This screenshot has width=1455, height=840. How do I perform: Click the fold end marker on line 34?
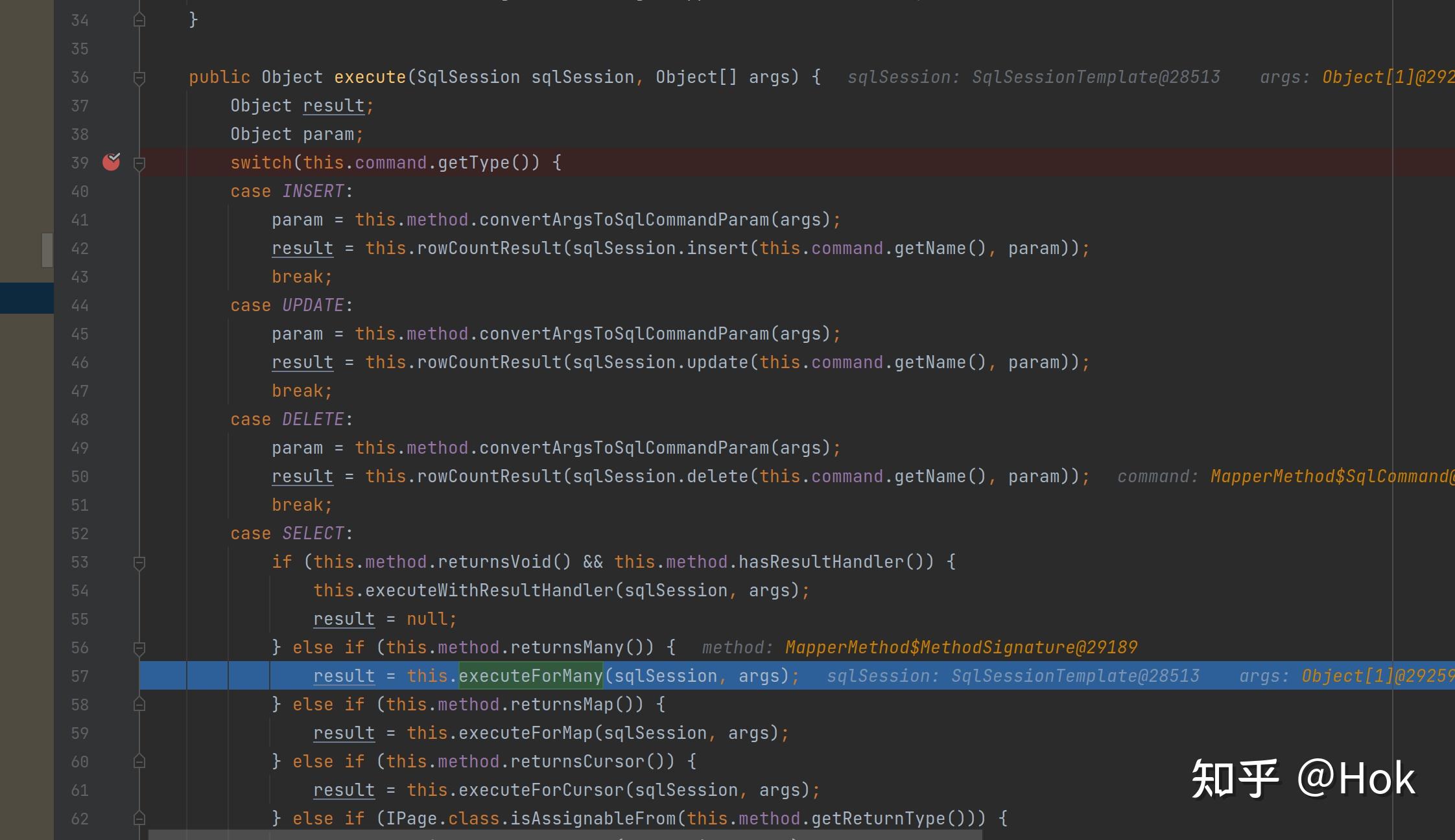point(139,21)
